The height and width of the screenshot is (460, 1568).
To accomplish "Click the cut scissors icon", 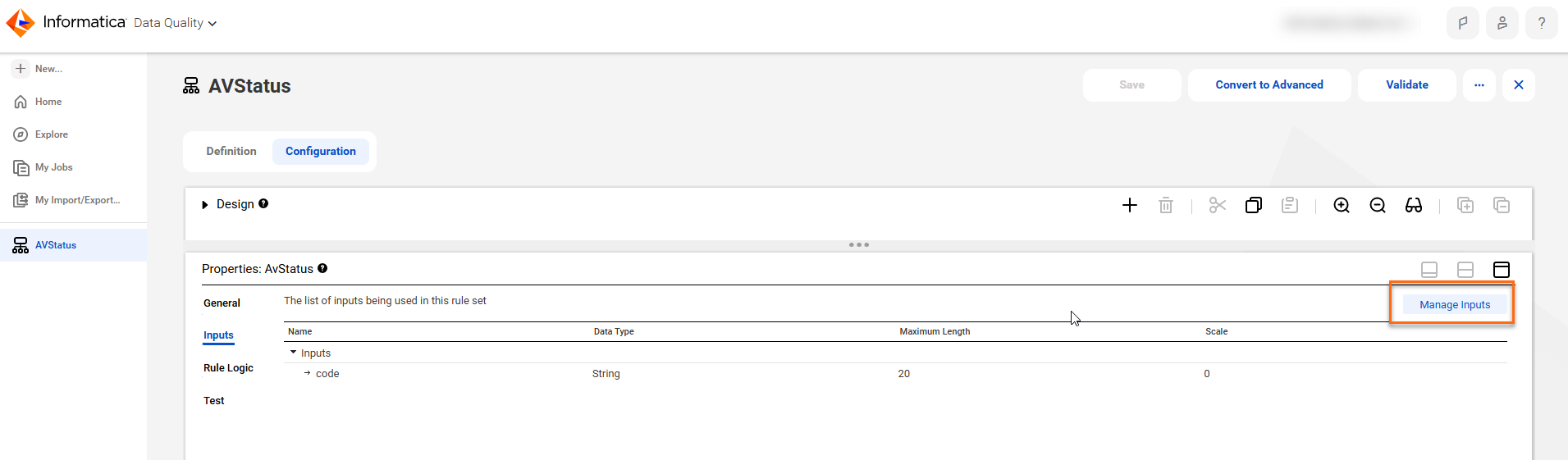I will tap(1217, 205).
